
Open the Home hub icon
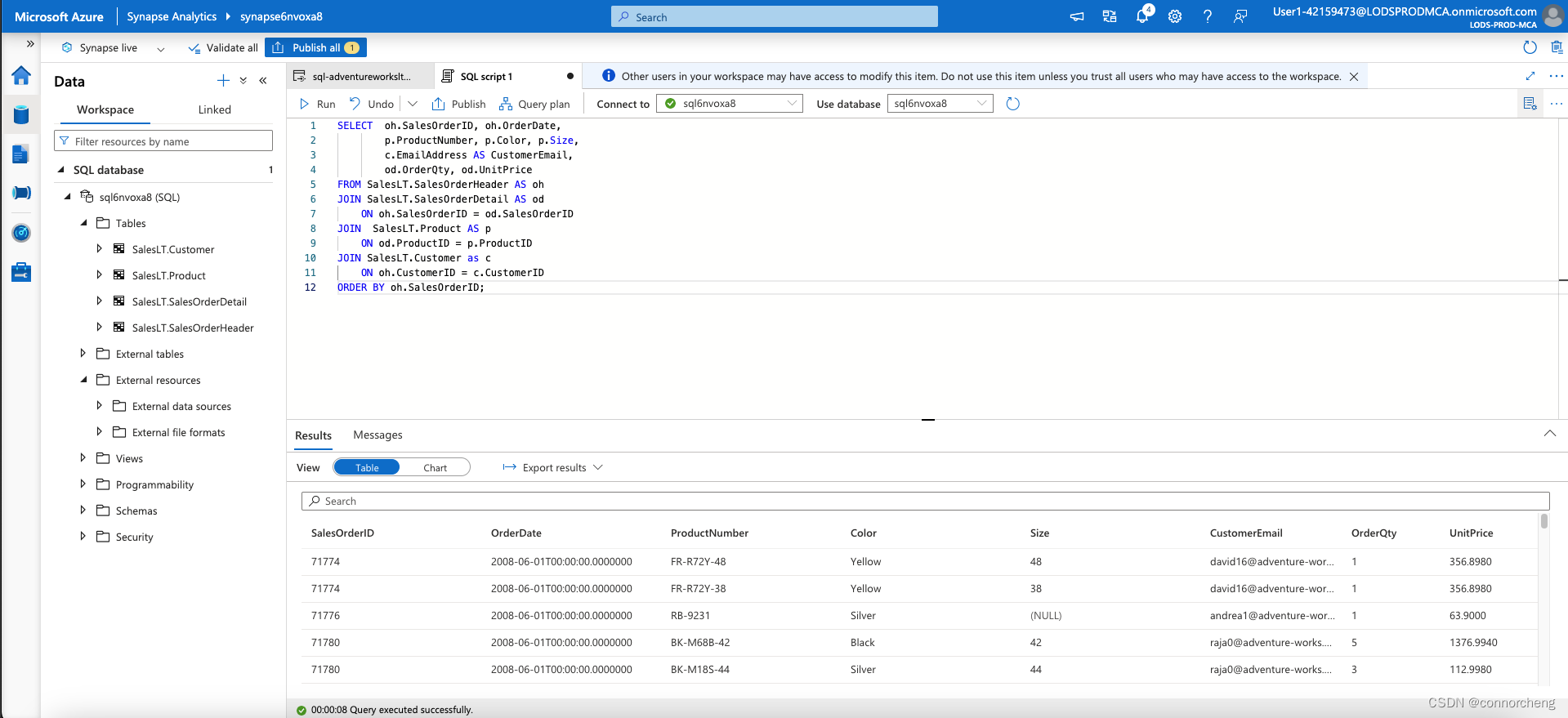pos(21,76)
